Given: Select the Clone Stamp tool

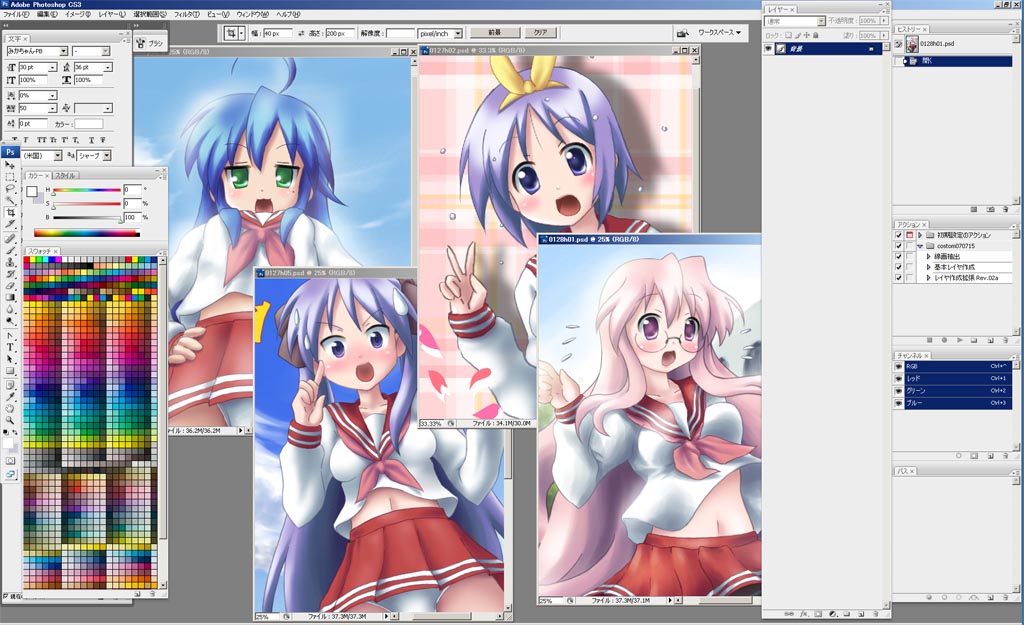Looking at the screenshot, I should point(10,261).
